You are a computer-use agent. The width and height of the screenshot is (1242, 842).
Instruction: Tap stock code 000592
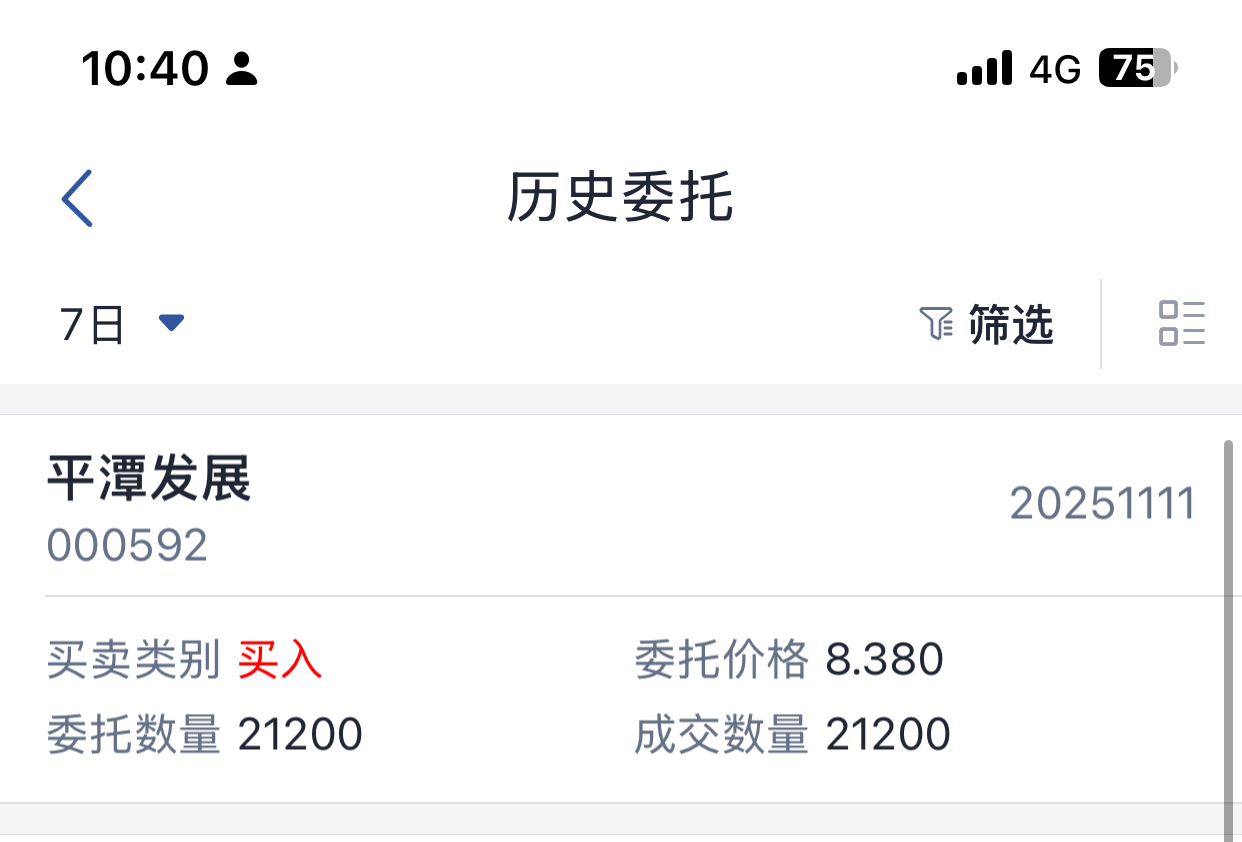click(x=127, y=546)
